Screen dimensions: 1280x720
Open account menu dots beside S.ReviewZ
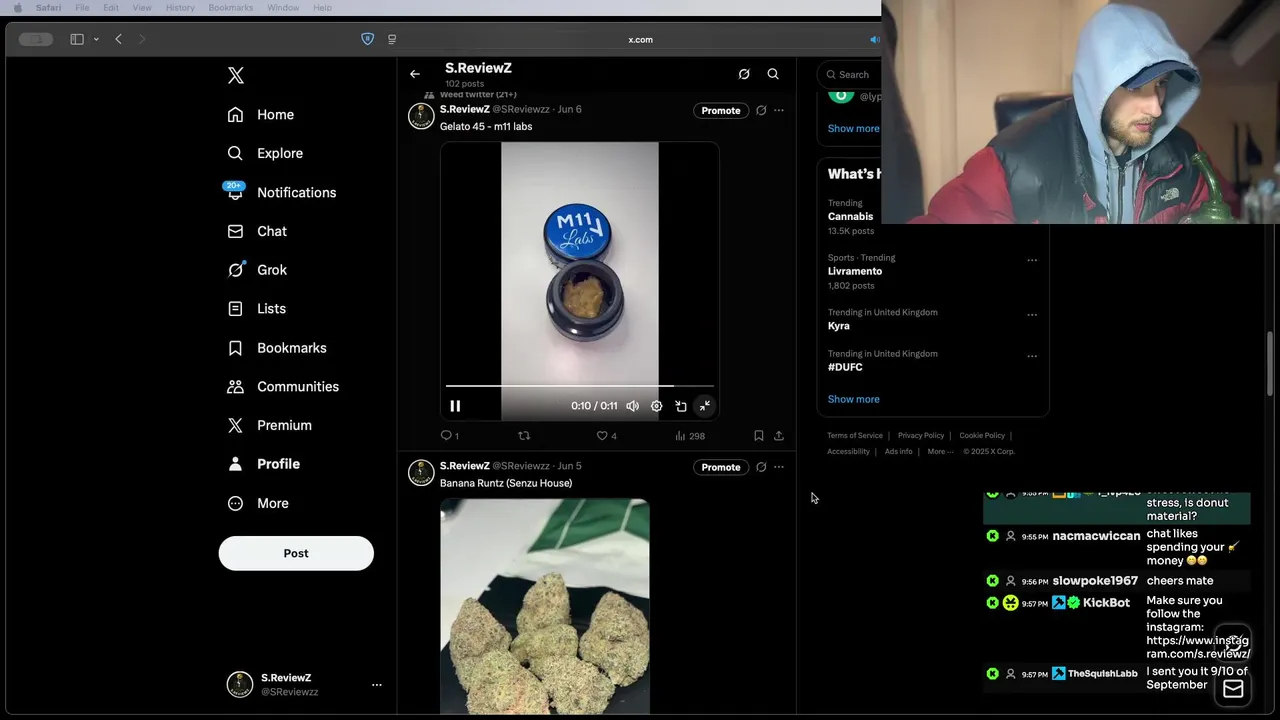tap(377, 685)
